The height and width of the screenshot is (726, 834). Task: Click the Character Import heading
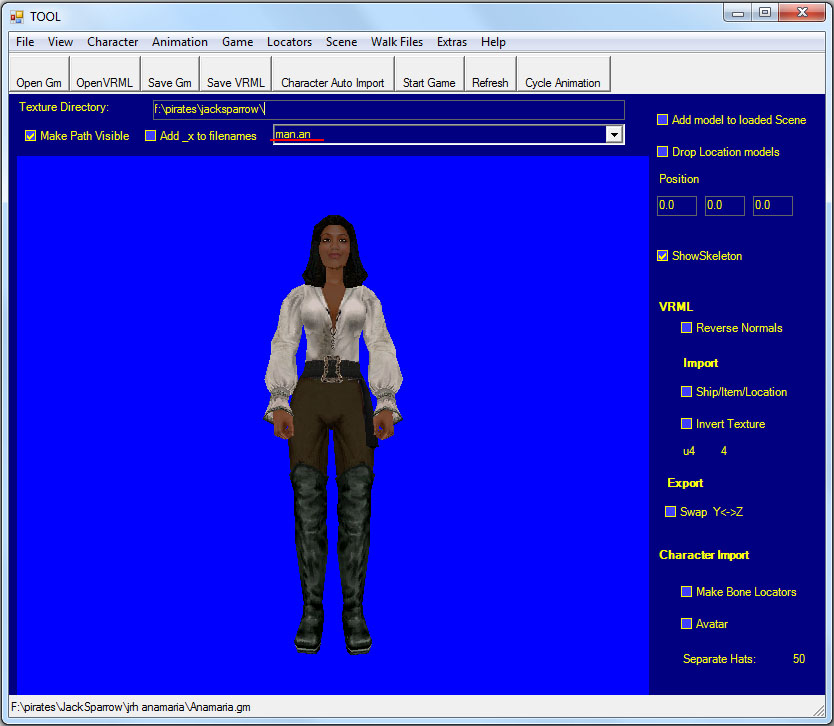[704, 555]
